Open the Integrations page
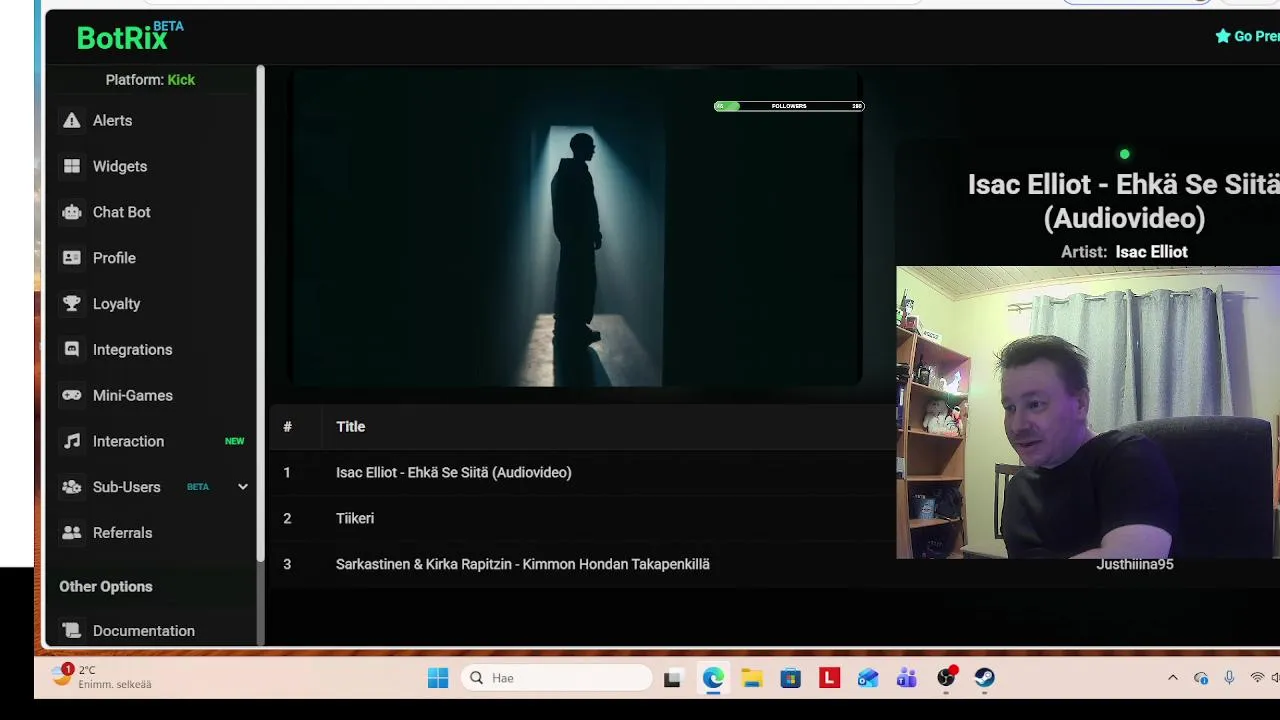 coord(133,350)
